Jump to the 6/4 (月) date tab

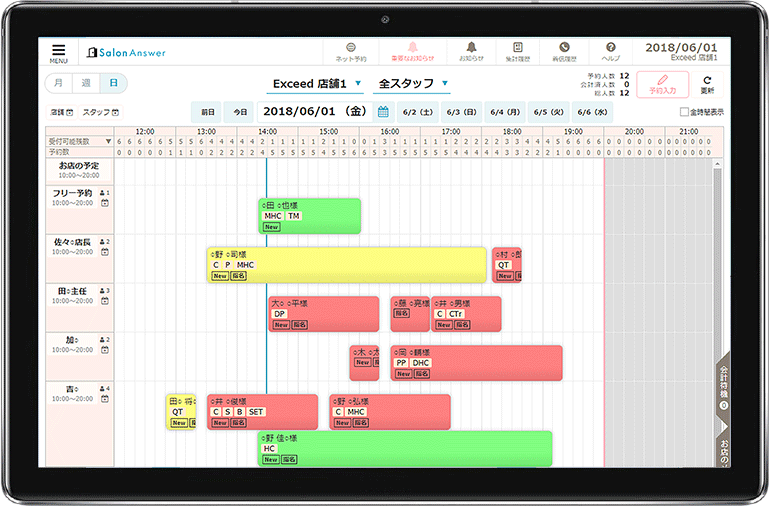(x=505, y=112)
